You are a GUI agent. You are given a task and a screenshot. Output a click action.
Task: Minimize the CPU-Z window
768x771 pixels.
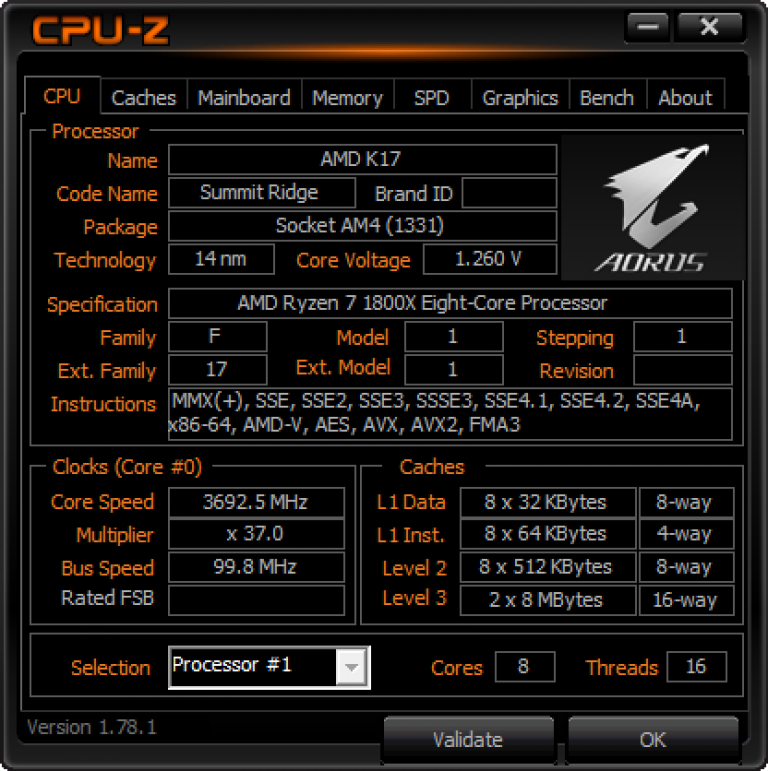(x=648, y=27)
